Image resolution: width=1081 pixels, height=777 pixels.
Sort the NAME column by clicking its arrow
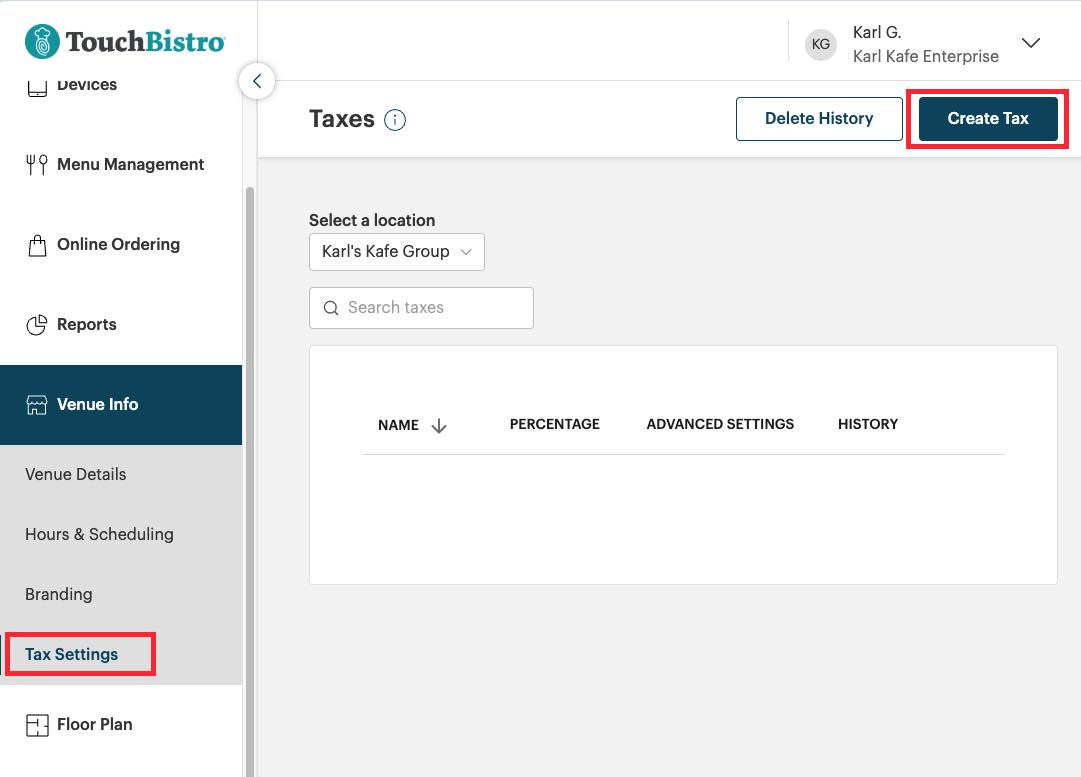point(439,425)
